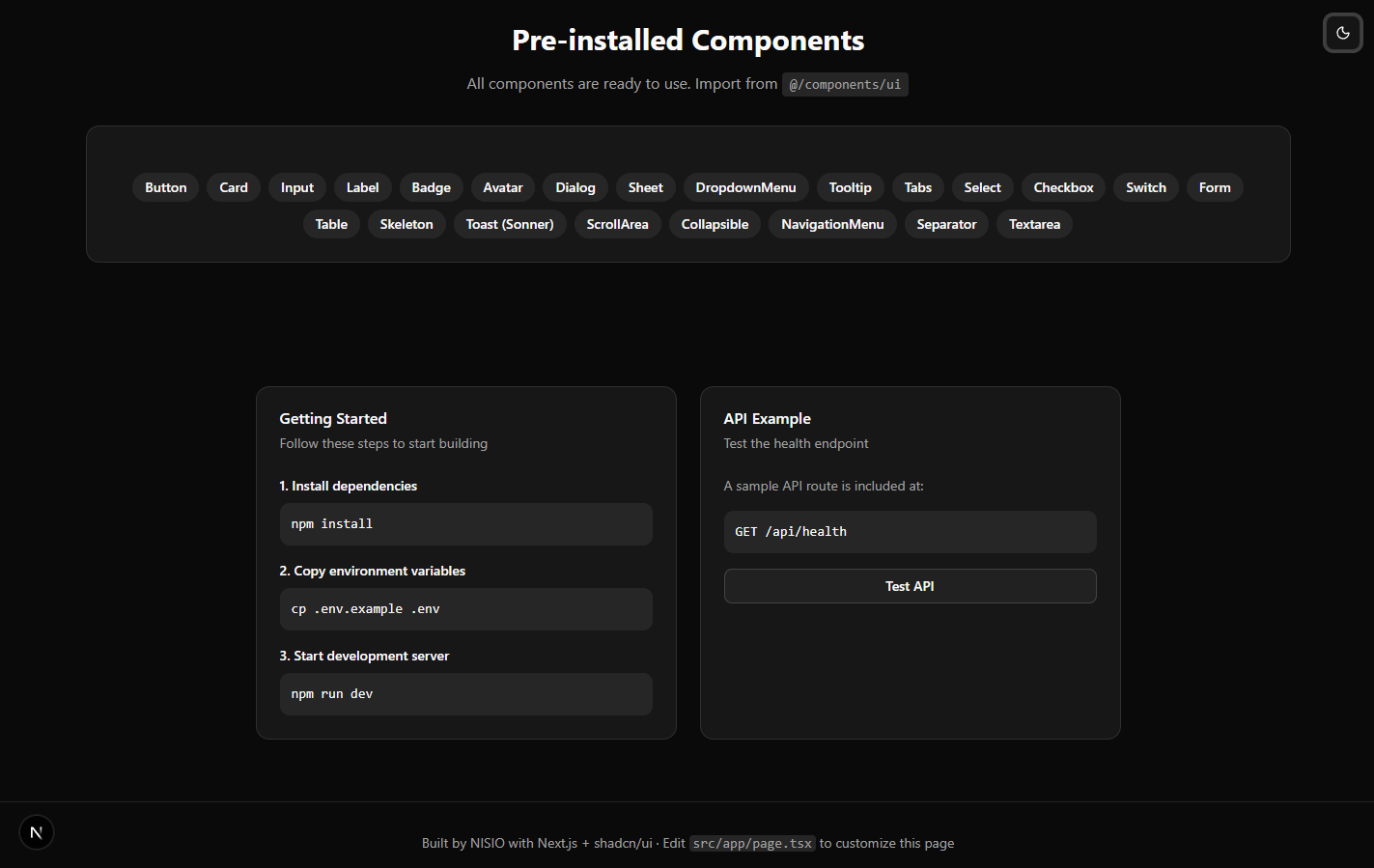Select the Dialog component badge
The width and height of the screenshot is (1374, 868).
(x=575, y=187)
